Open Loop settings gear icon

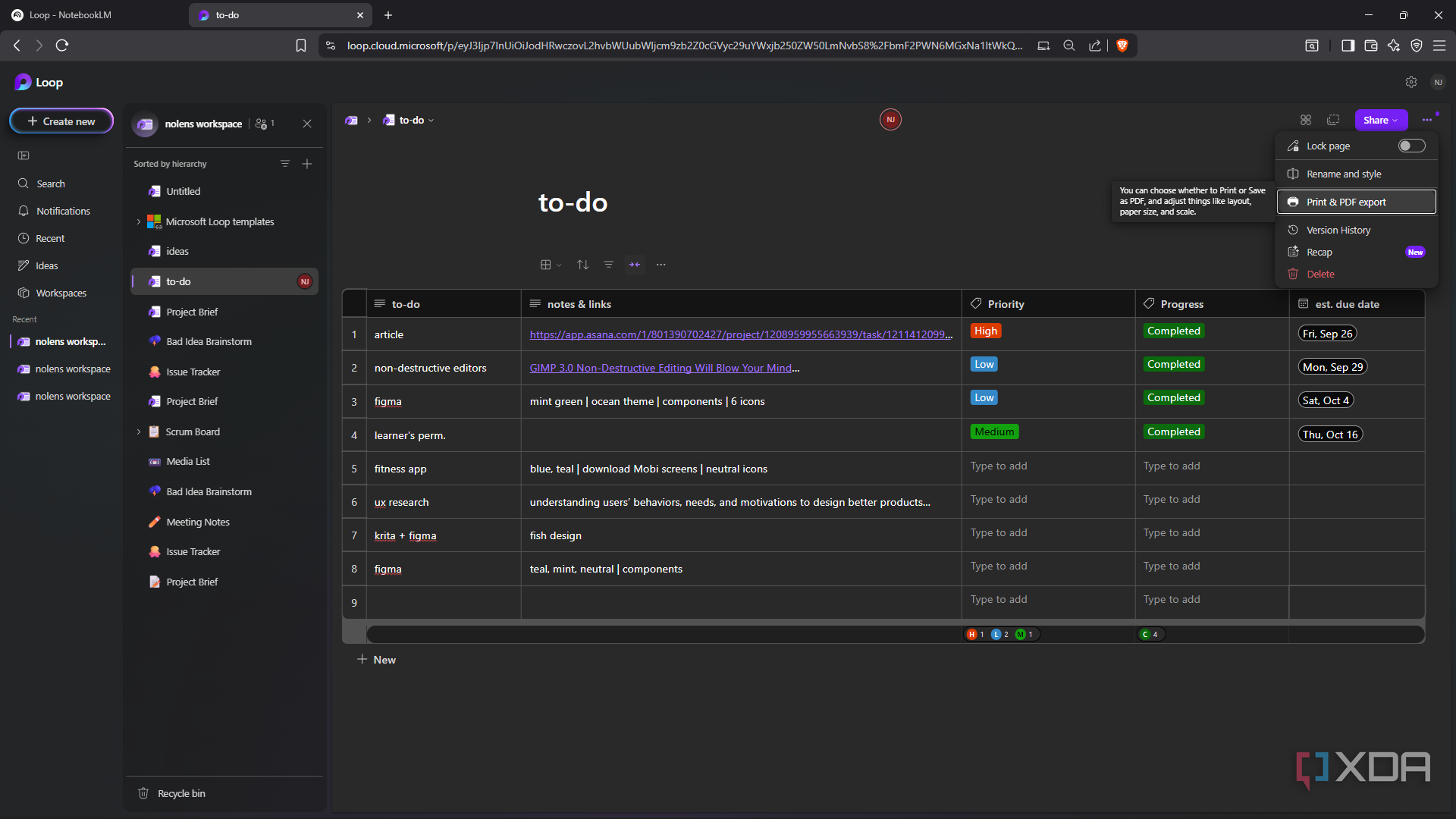pos(1410,82)
